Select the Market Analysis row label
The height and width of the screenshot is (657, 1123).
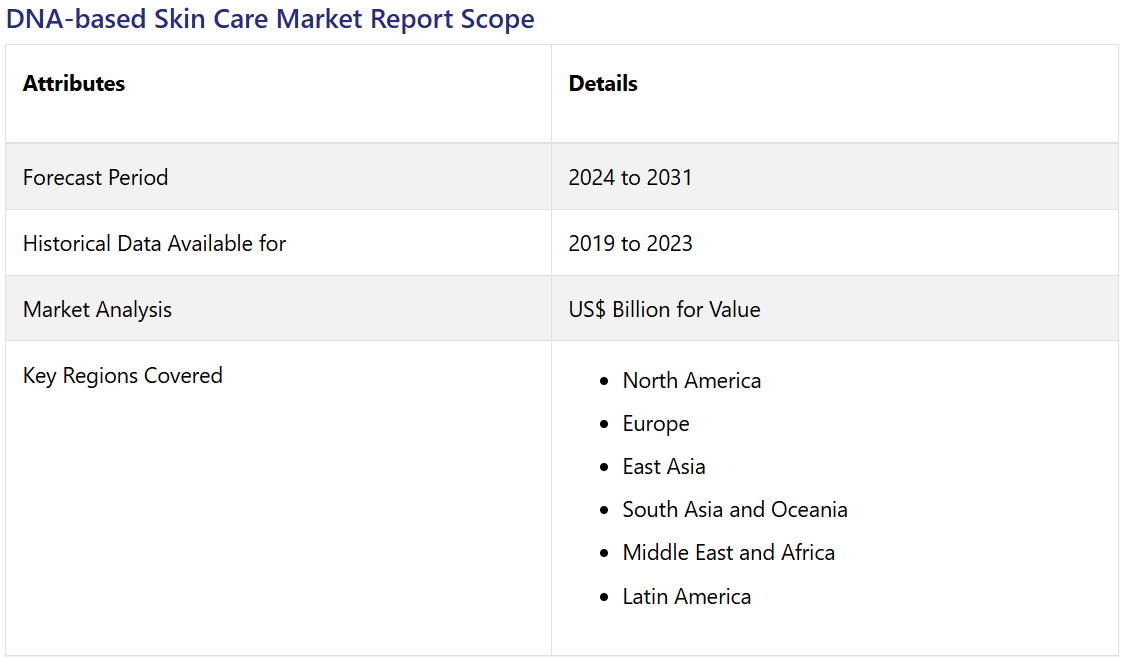(x=97, y=310)
